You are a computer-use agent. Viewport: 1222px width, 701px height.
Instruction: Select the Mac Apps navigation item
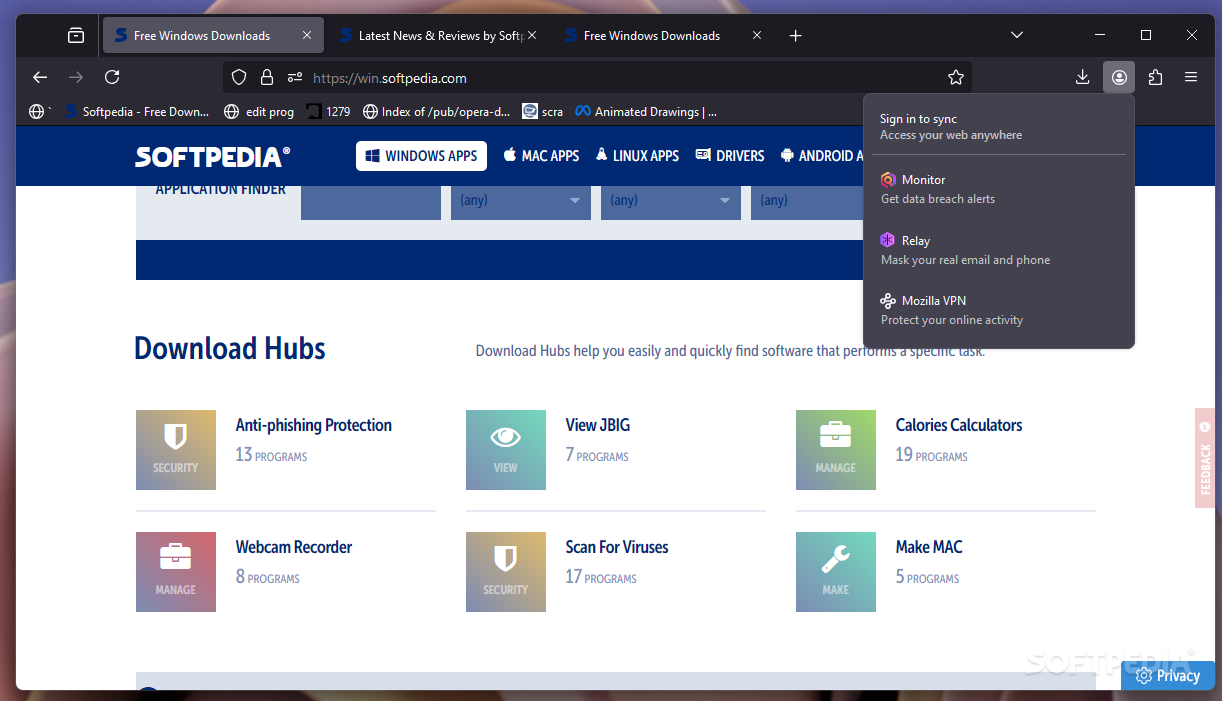(x=541, y=156)
